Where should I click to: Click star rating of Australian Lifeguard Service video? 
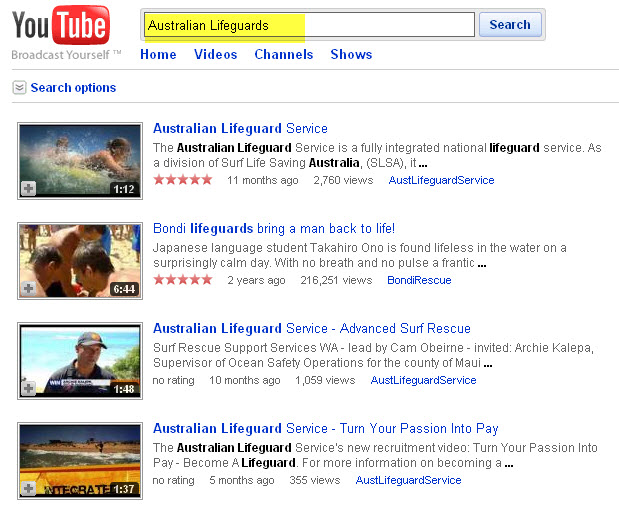[x=182, y=180]
